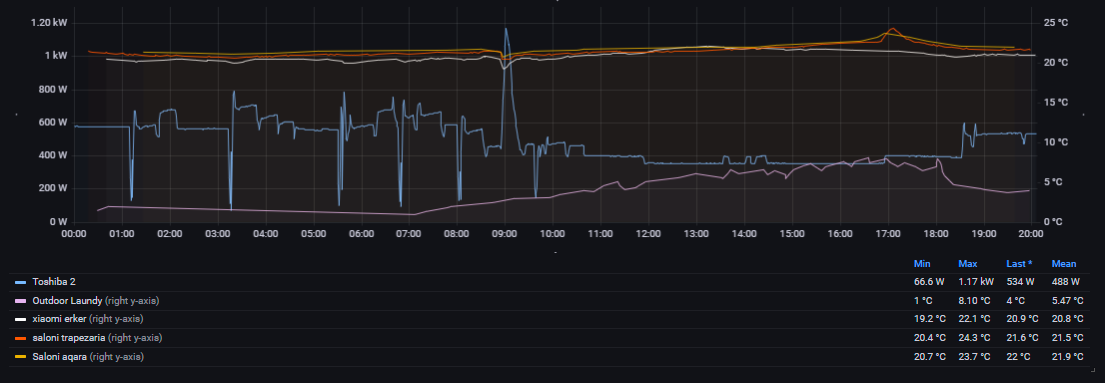The height and width of the screenshot is (383, 1105).
Task: Click the Outdoor Laundy Max value 8.10 °C
Action: [975, 301]
